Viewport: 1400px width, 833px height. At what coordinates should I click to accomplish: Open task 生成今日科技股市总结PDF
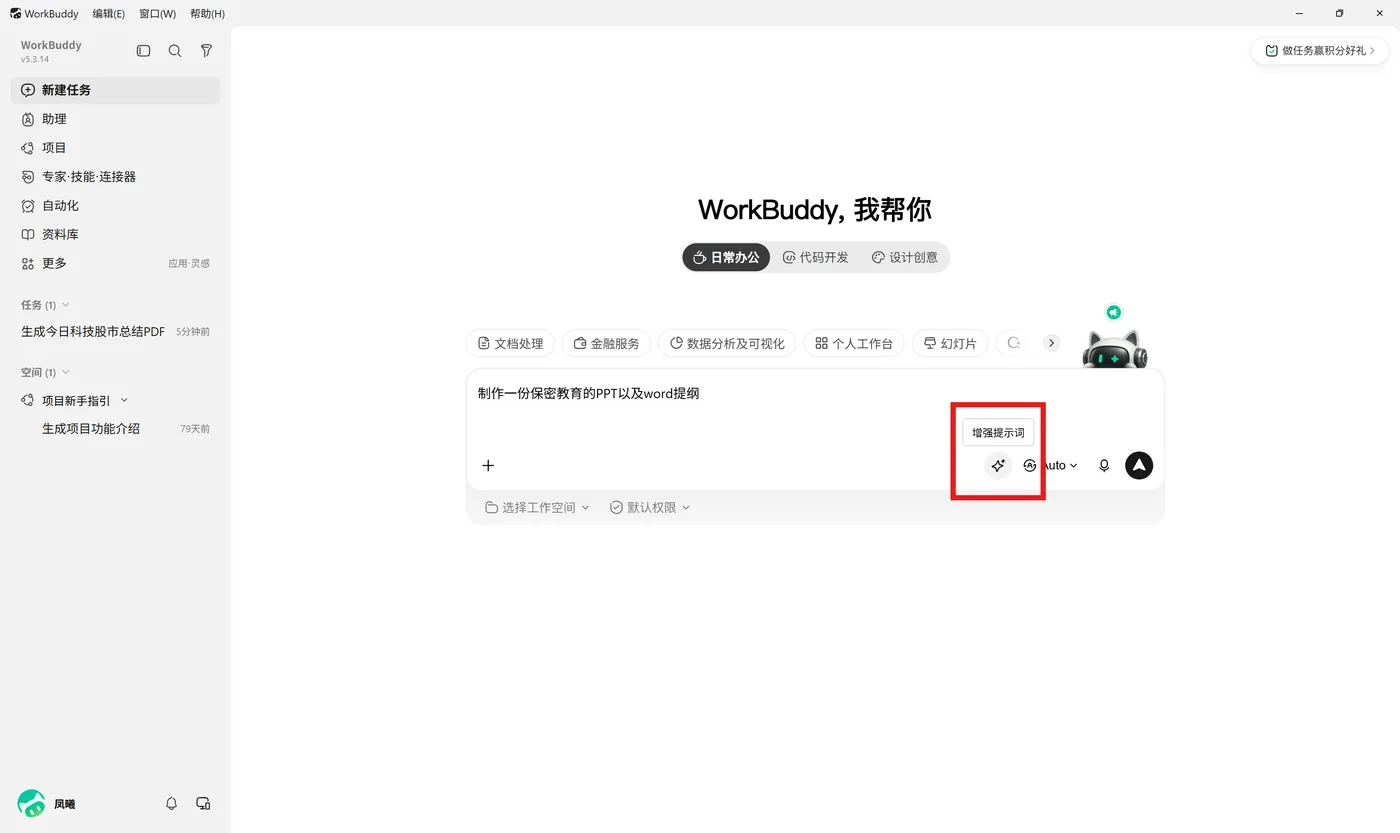tap(93, 332)
